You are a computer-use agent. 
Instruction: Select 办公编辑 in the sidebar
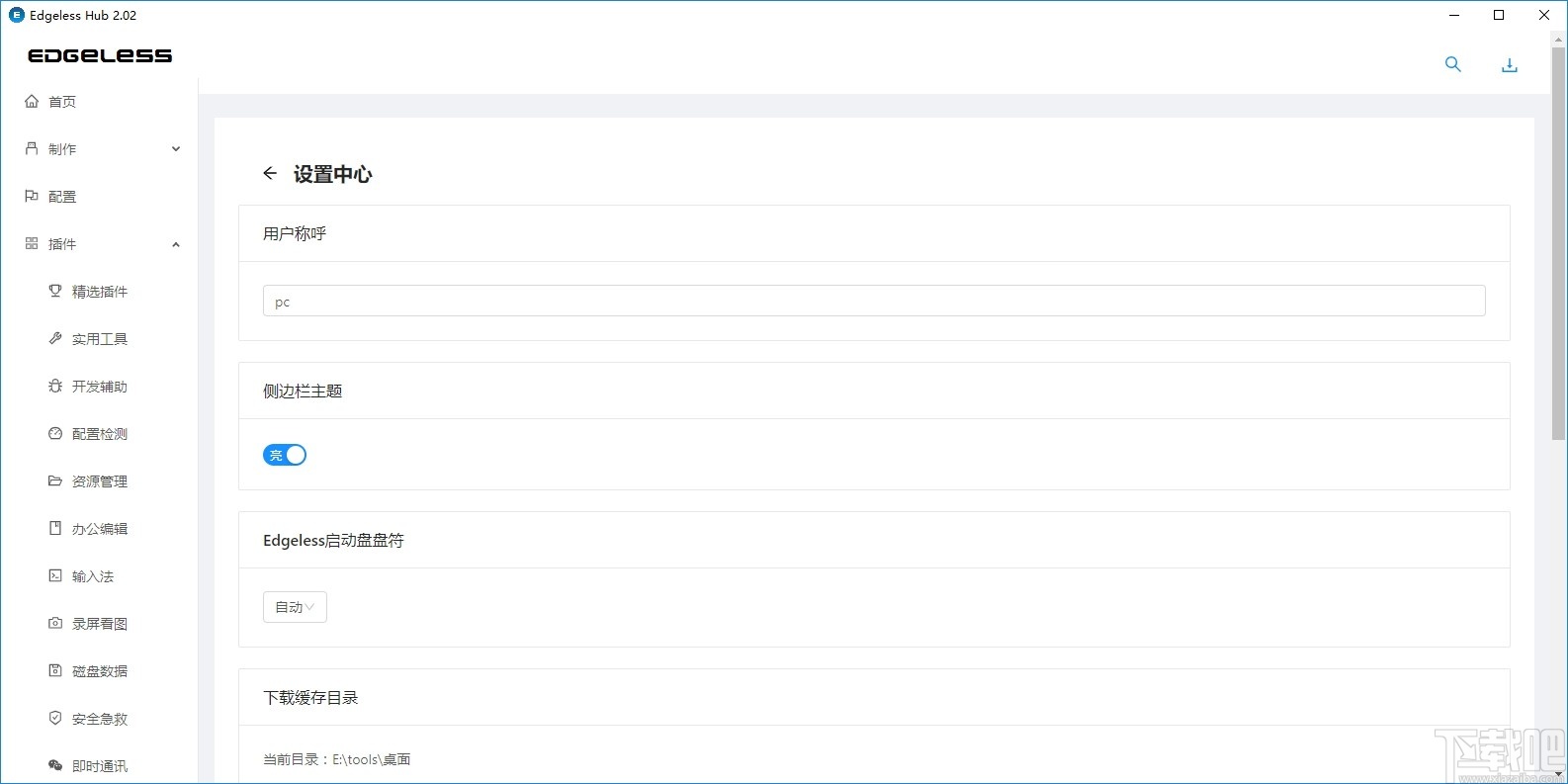point(99,529)
